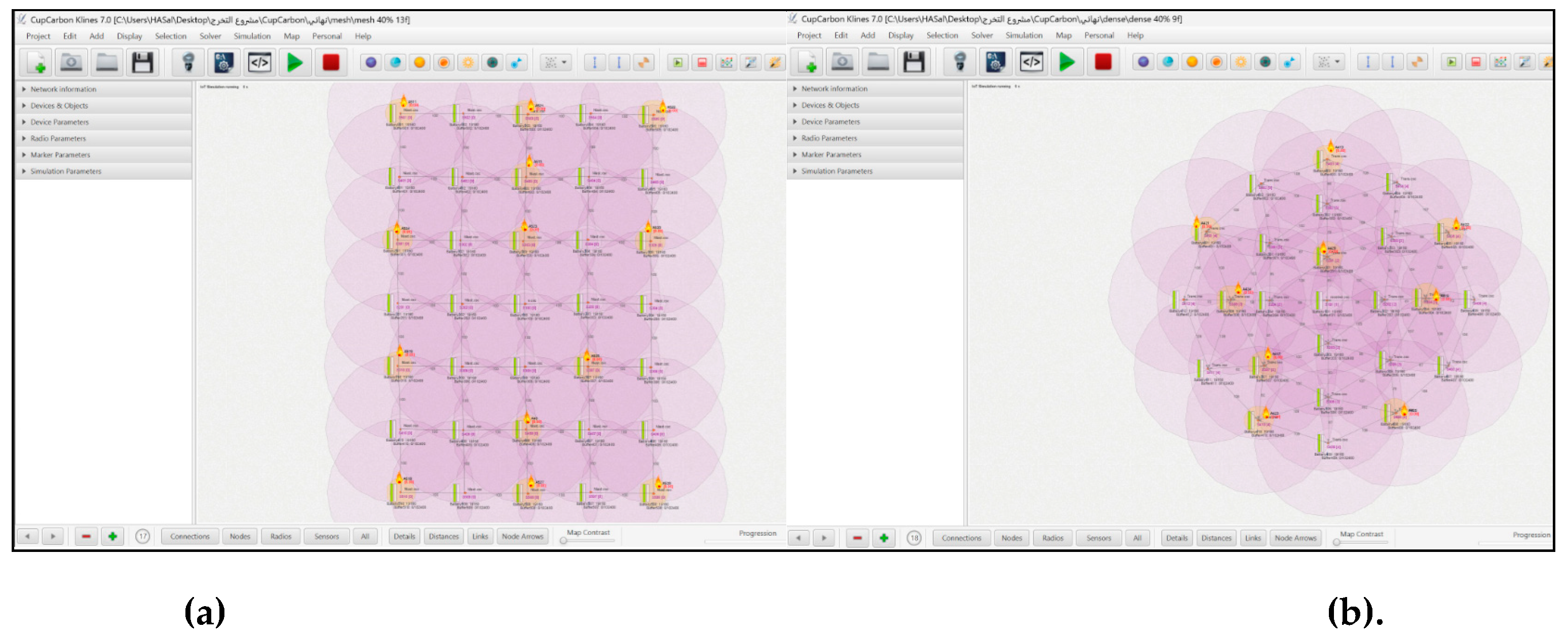Create a new project using the add-document icon

[35, 61]
